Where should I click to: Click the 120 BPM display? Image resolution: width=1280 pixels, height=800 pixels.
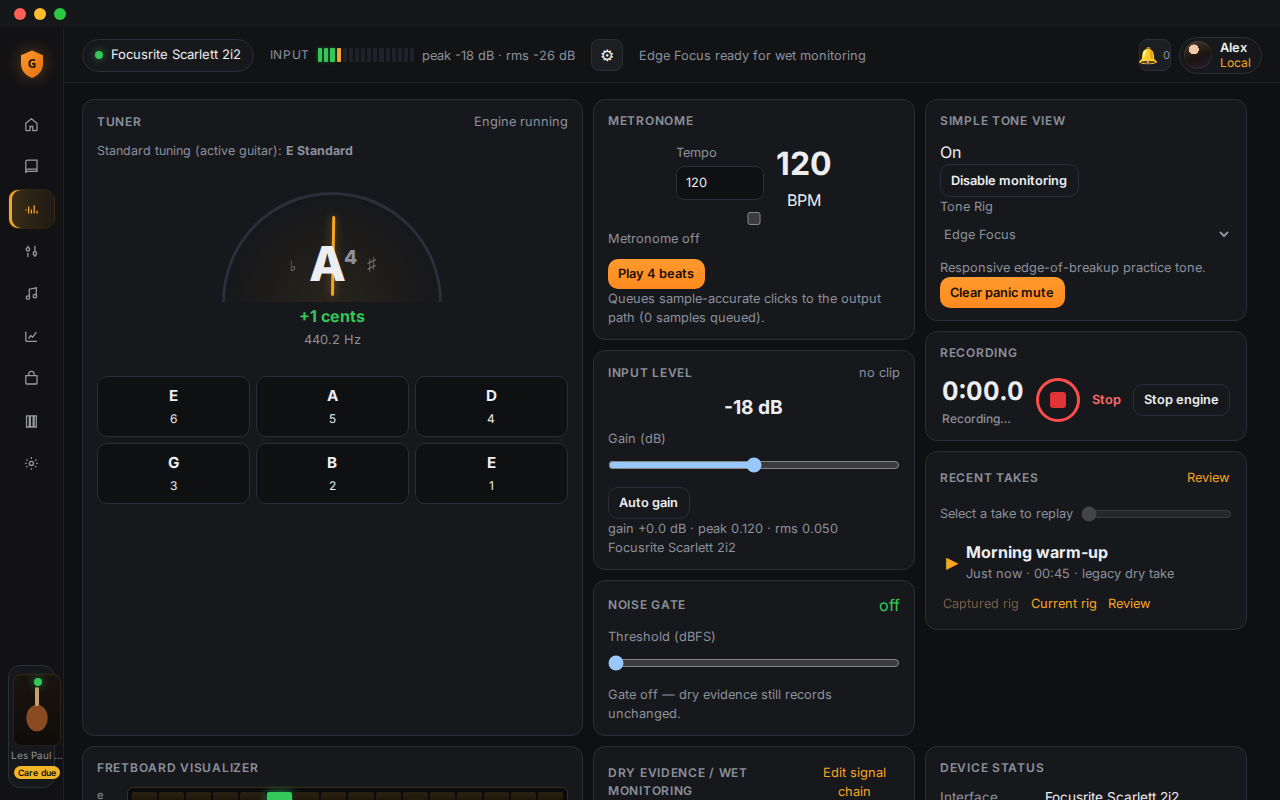(804, 178)
